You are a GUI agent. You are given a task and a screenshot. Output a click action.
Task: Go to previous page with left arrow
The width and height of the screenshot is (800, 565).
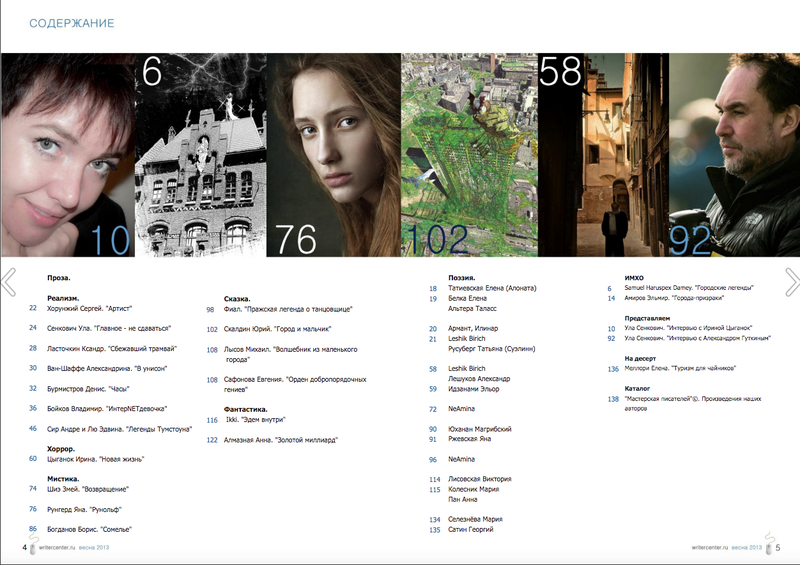(8, 282)
